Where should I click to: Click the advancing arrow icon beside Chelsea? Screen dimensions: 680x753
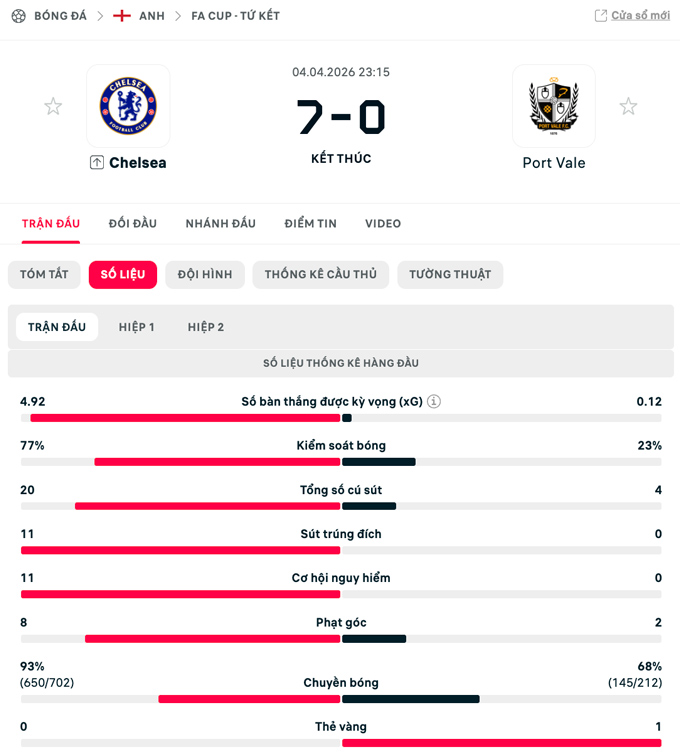(97, 163)
